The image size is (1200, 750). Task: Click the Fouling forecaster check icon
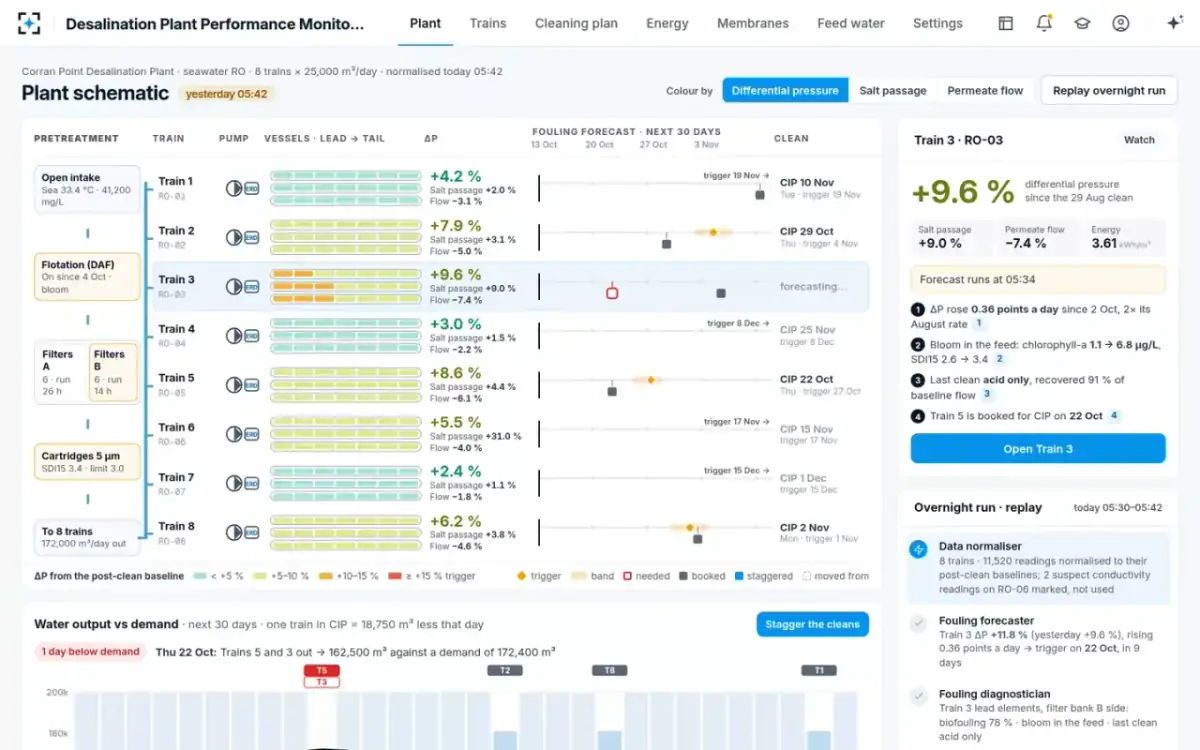pyautogui.click(x=918, y=623)
